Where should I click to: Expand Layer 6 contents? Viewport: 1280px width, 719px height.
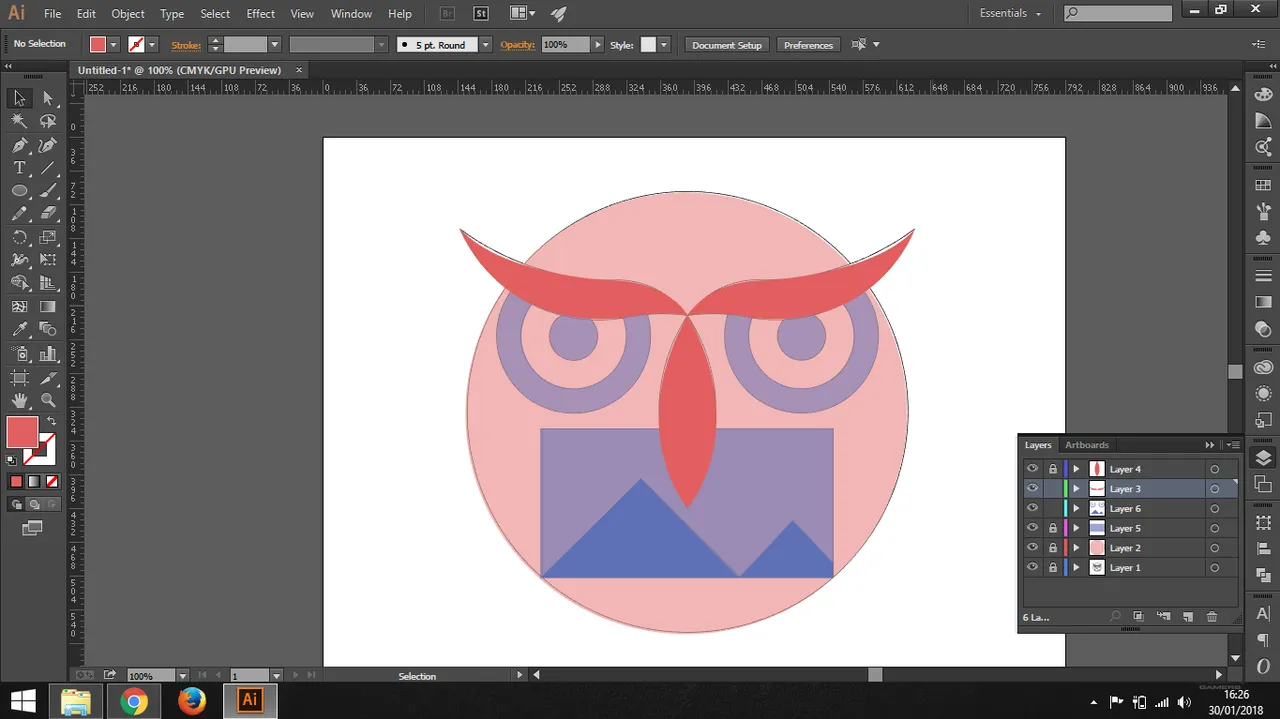[x=1076, y=509]
